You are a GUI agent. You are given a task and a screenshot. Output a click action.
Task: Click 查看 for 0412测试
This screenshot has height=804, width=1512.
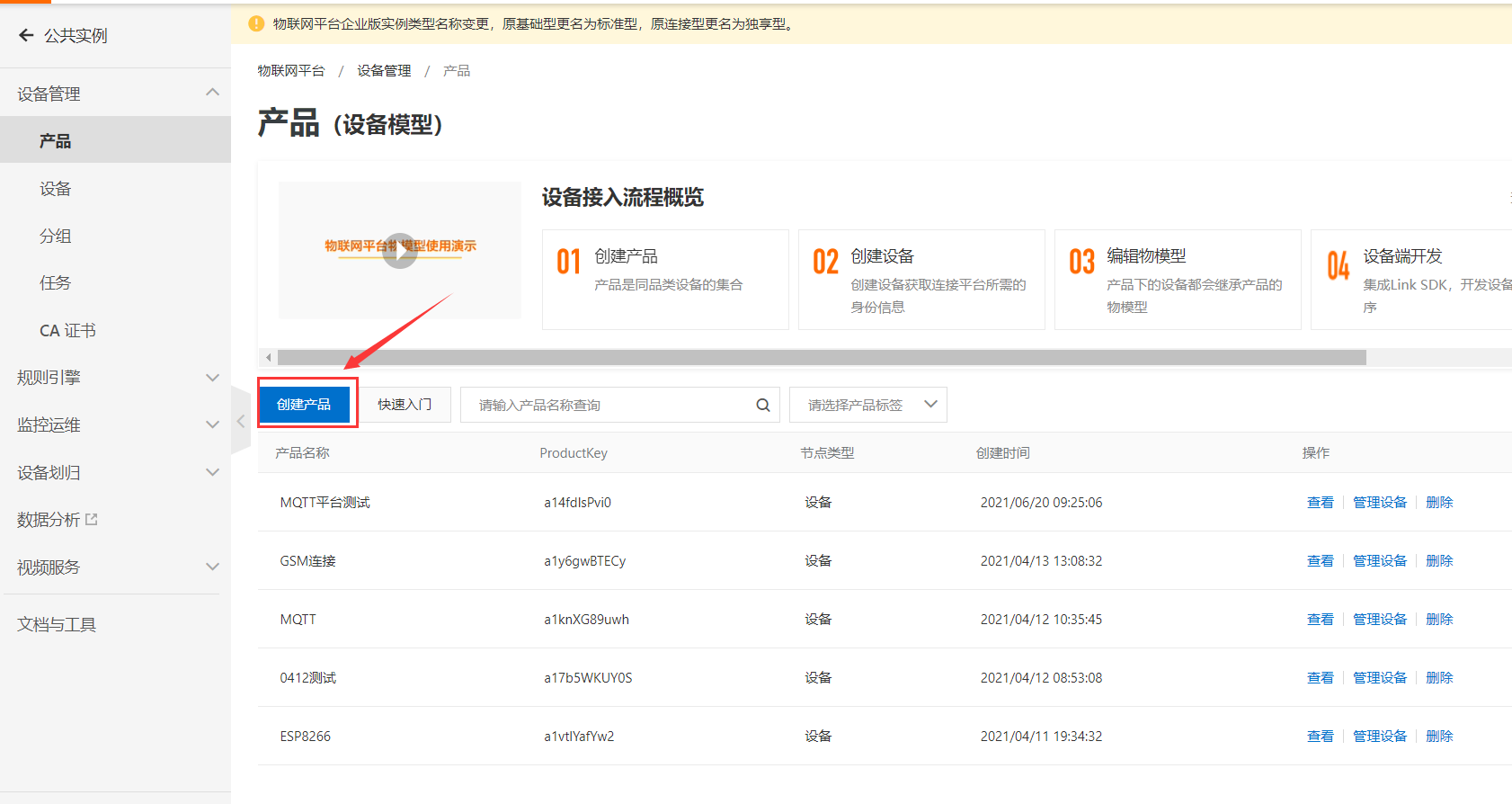coord(1321,677)
